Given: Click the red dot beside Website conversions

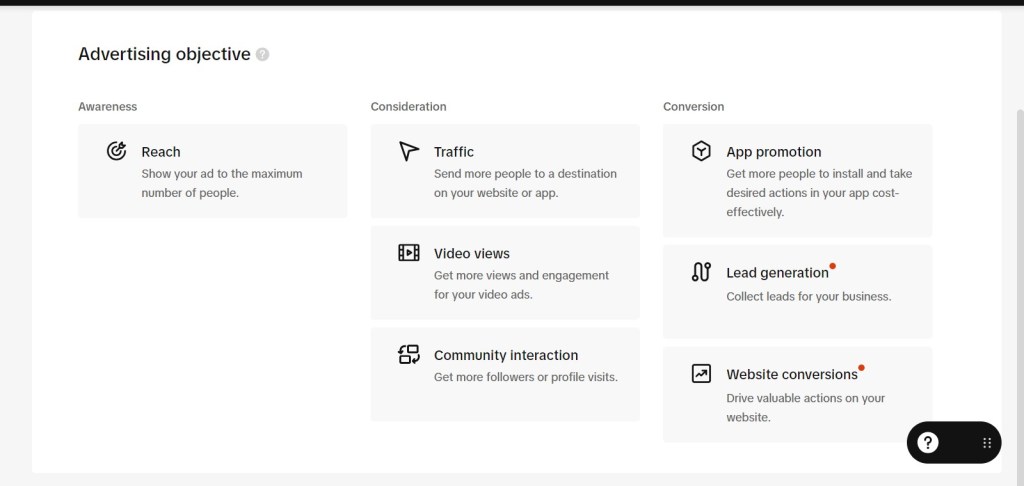Looking at the screenshot, I should 862,367.
